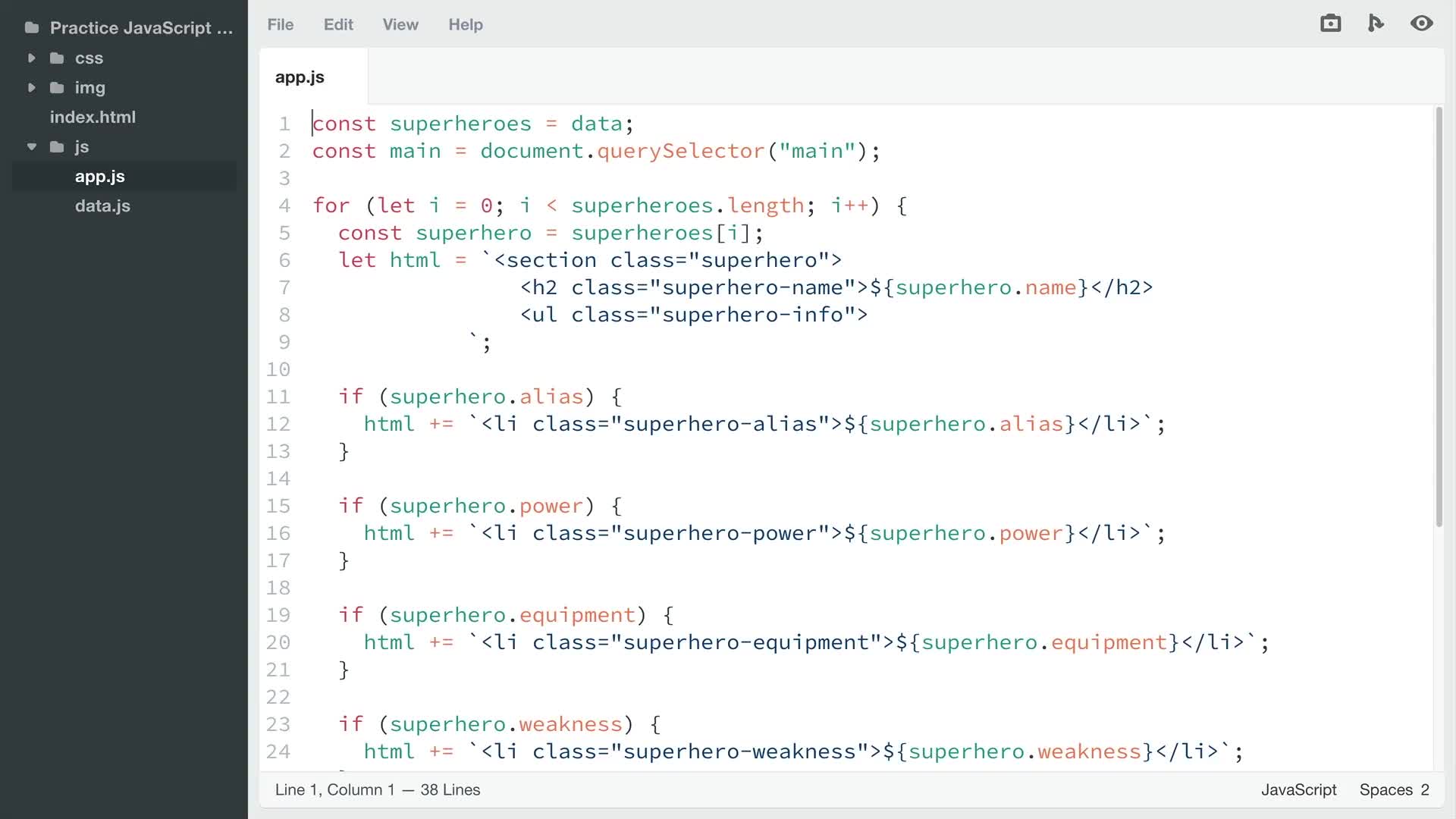Collapse the js folder
The height and width of the screenshot is (819, 1456).
click(32, 146)
